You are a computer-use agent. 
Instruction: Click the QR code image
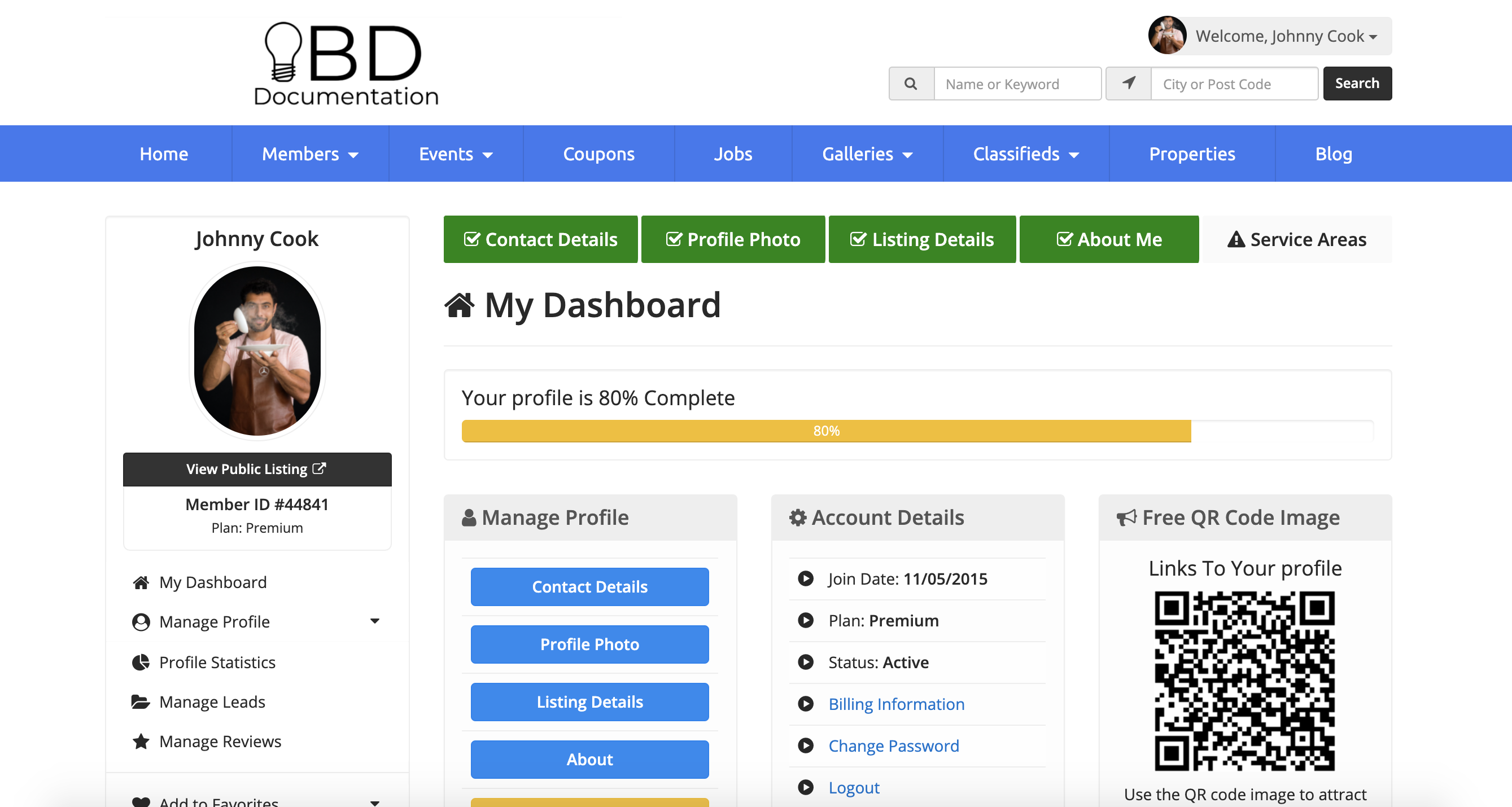(1244, 681)
